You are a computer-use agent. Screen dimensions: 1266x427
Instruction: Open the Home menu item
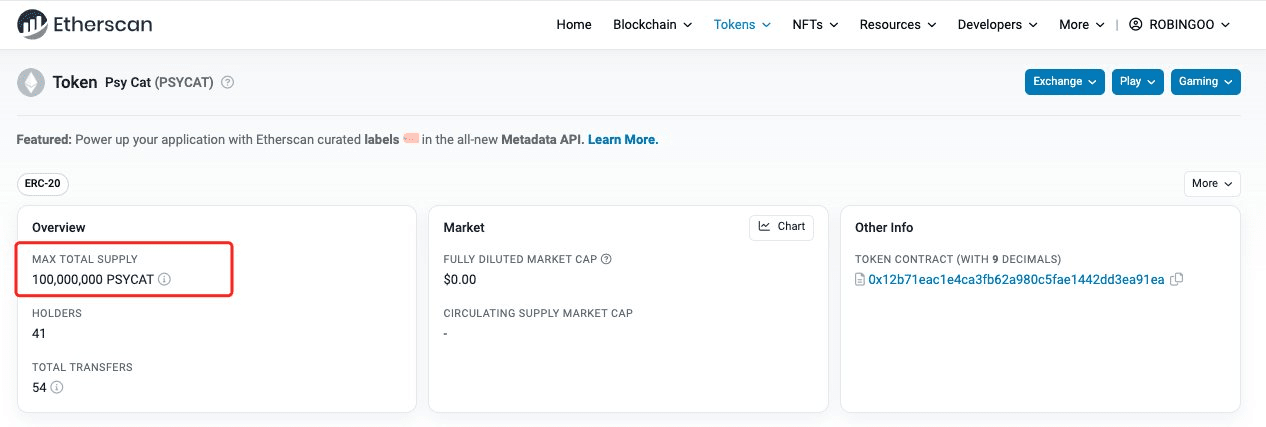coord(574,25)
